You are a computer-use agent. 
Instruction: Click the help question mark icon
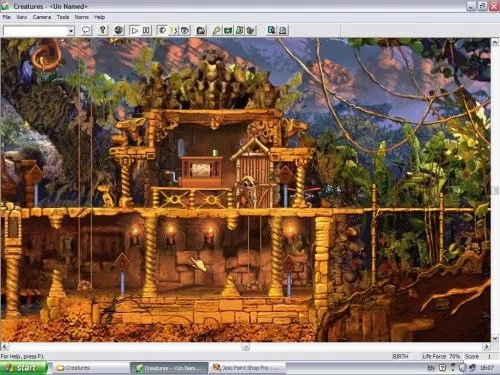103,30
